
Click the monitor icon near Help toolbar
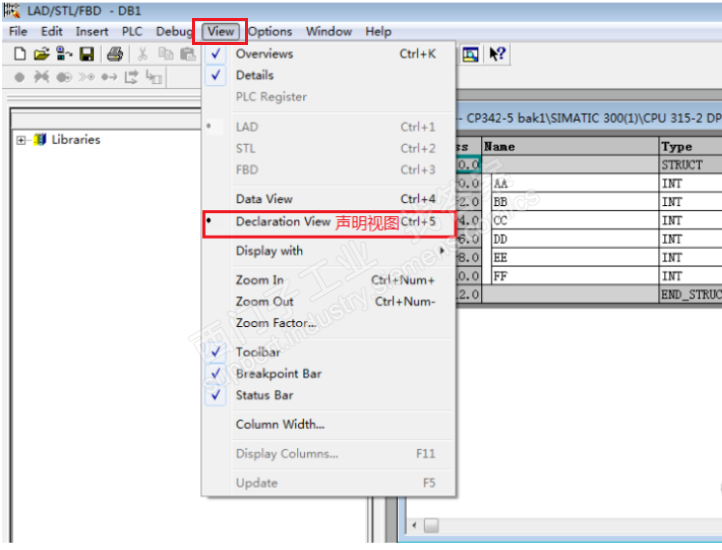470,54
